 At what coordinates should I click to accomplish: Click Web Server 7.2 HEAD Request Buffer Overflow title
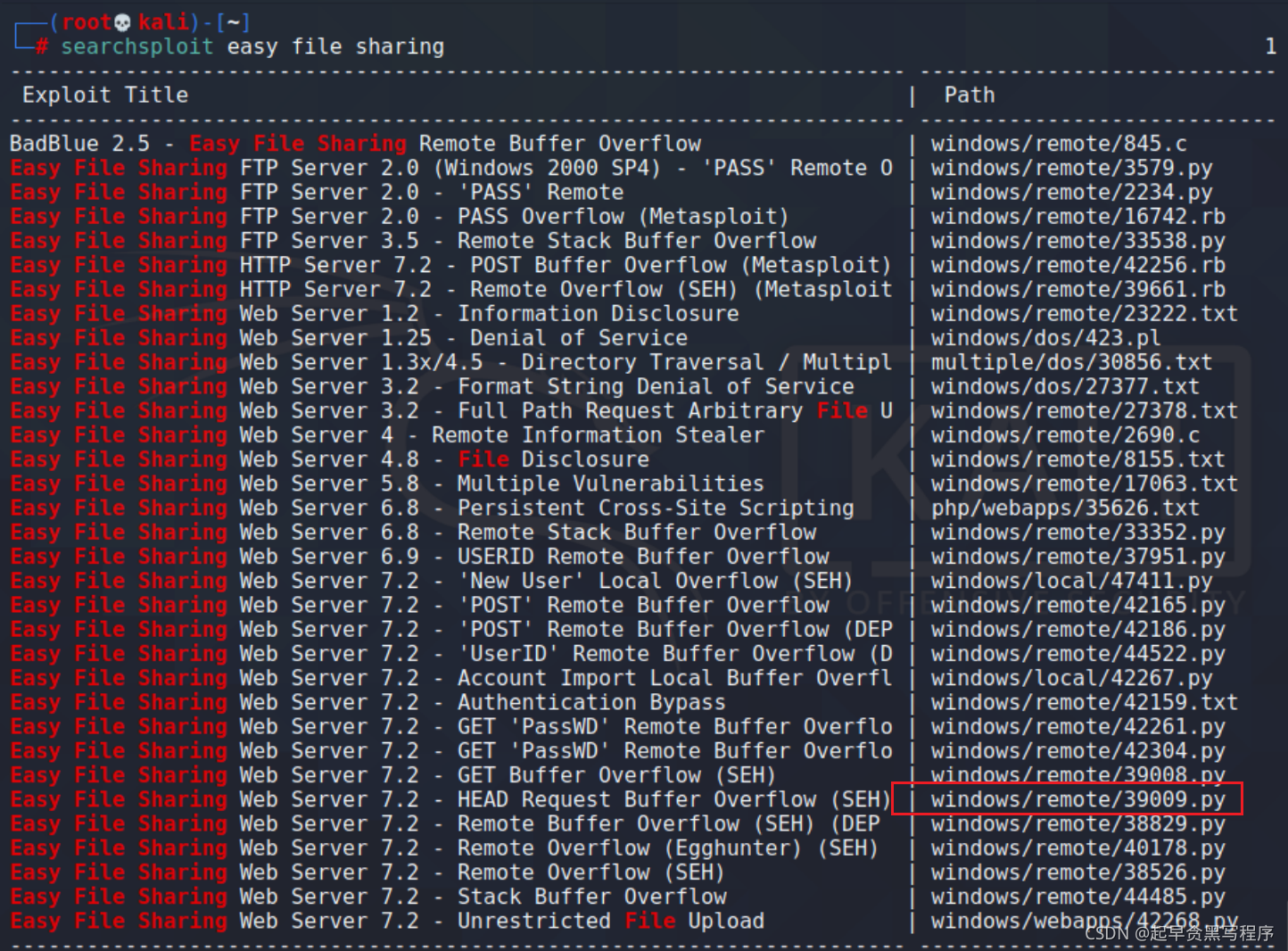(x=450, y=799)
